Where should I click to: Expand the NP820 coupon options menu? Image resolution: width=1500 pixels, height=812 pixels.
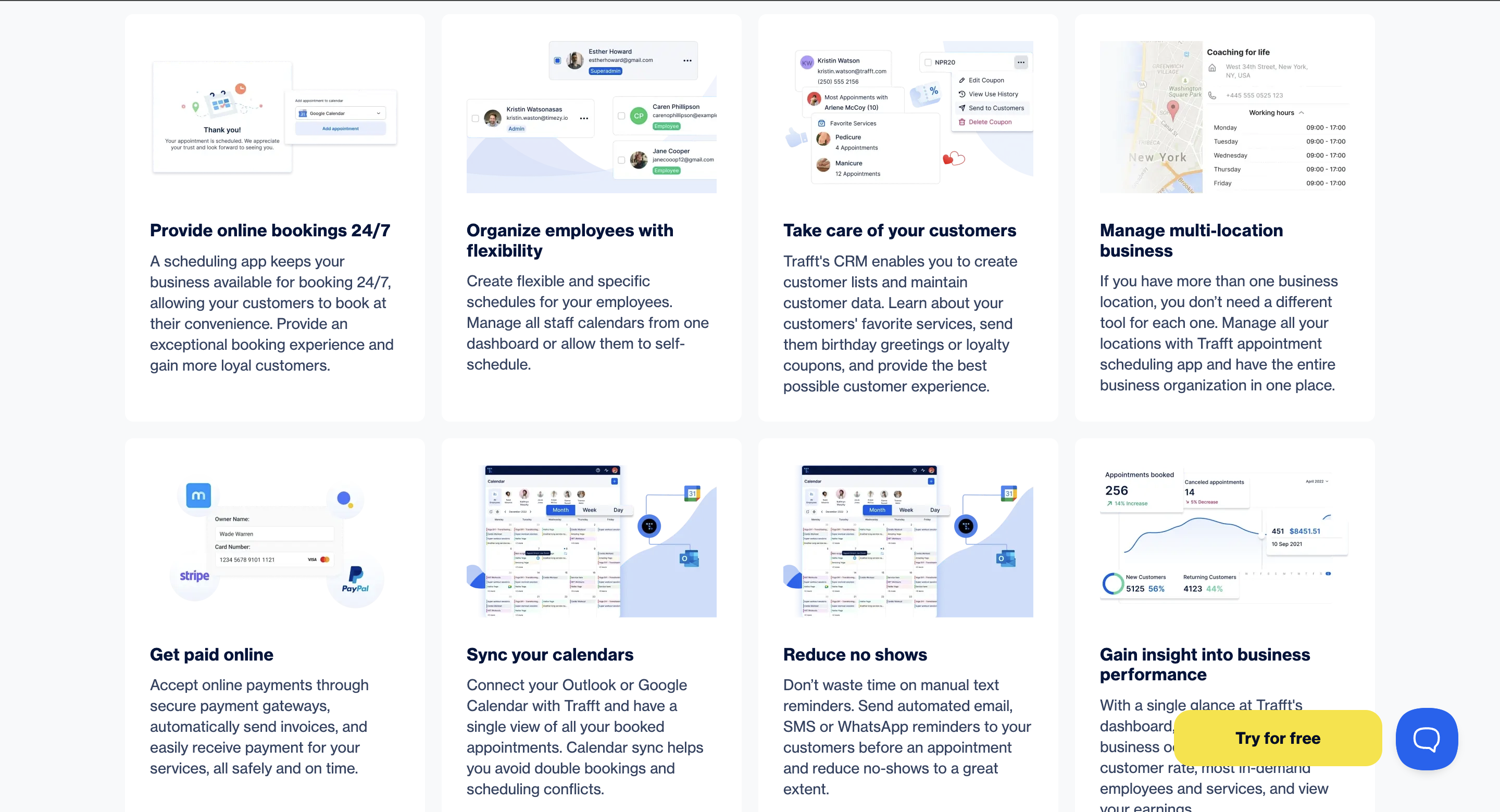click(x=1020, y=63)
